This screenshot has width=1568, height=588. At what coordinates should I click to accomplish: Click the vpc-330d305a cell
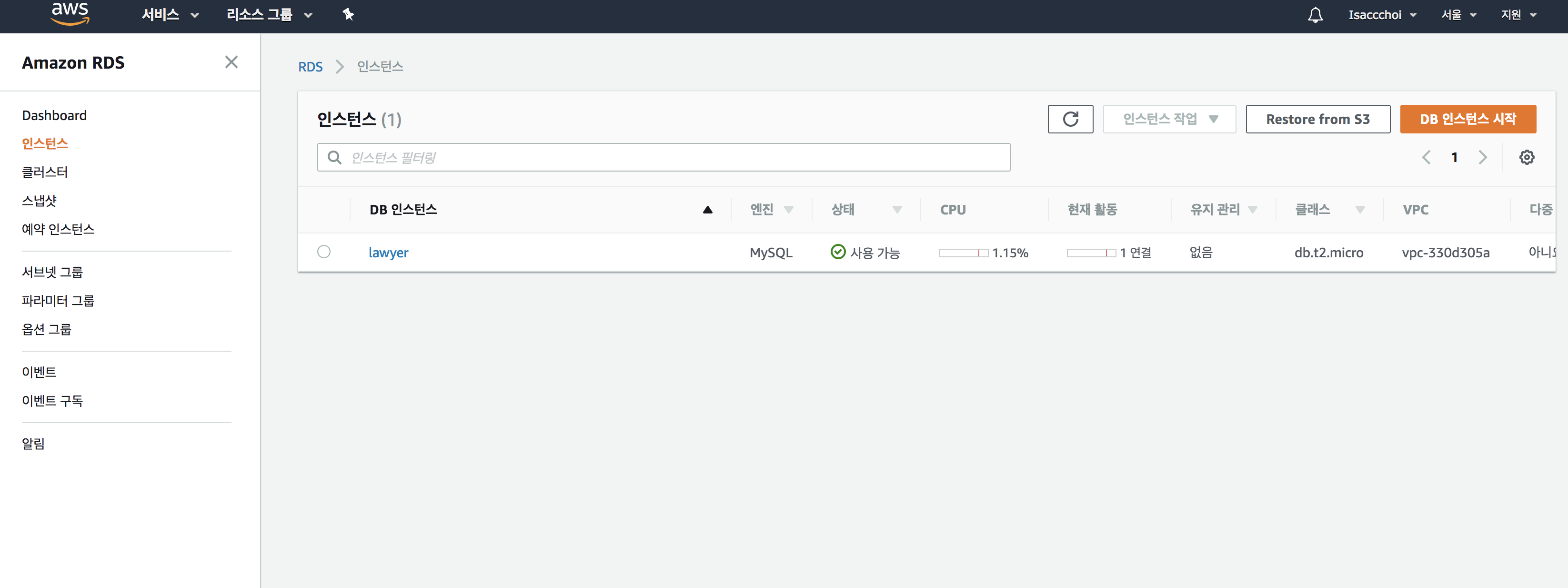tap(1446, 253)
